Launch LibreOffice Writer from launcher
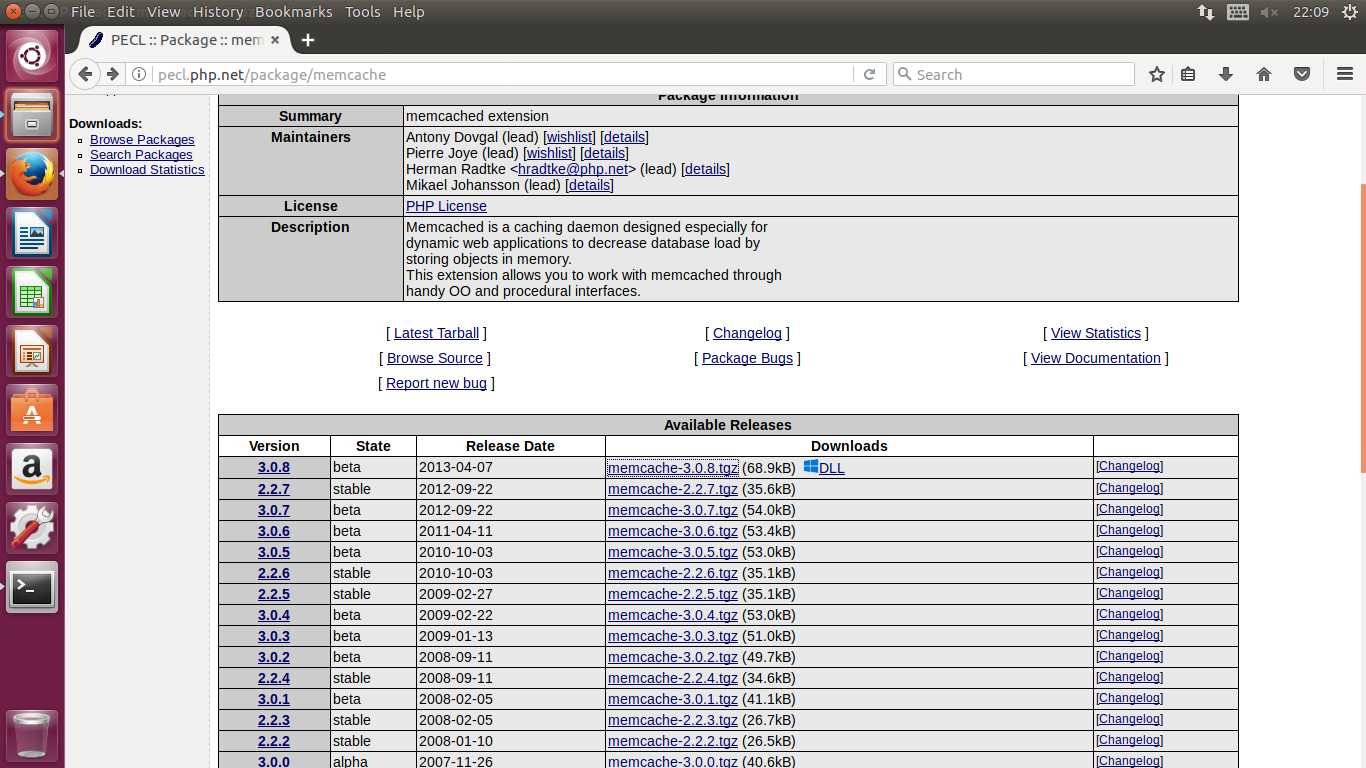Image resolution: width=1366 pixels, height=768 pixels. pyautogui.click(x=32, y=234)
